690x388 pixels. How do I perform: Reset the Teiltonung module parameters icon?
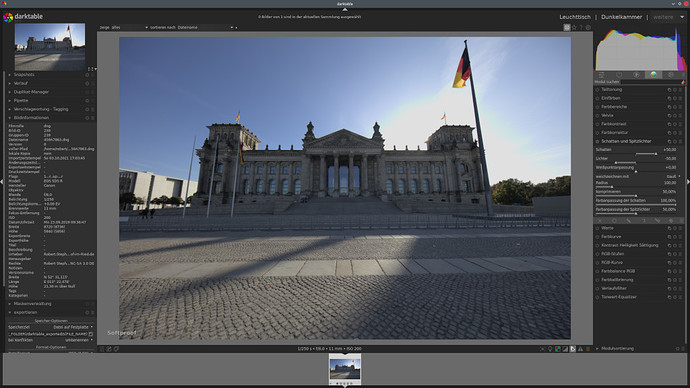(x=675, y=90)
